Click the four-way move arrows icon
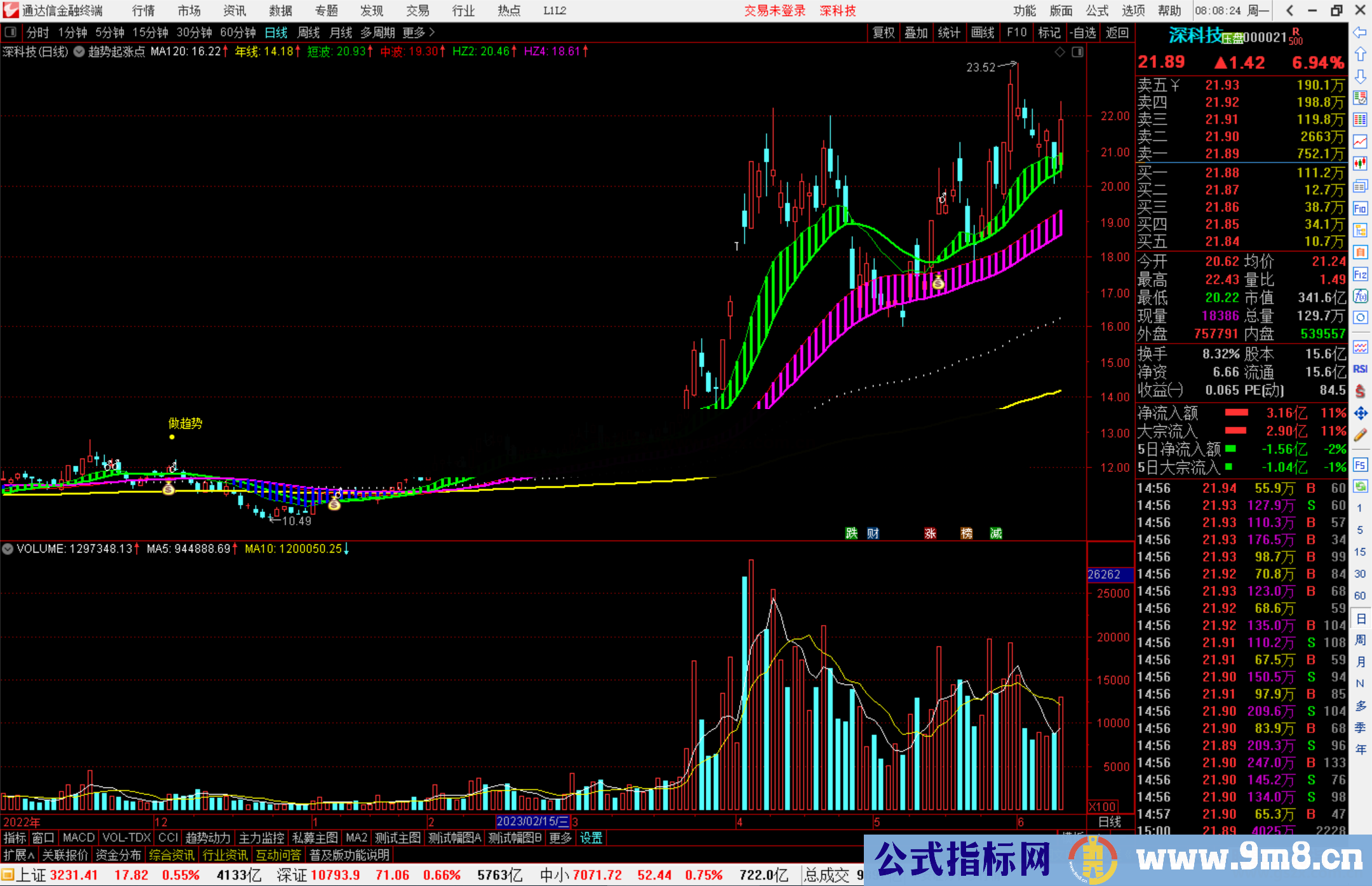This screenshot has width=1372, height=886. pyautogui.click(x=1360, y=413)
